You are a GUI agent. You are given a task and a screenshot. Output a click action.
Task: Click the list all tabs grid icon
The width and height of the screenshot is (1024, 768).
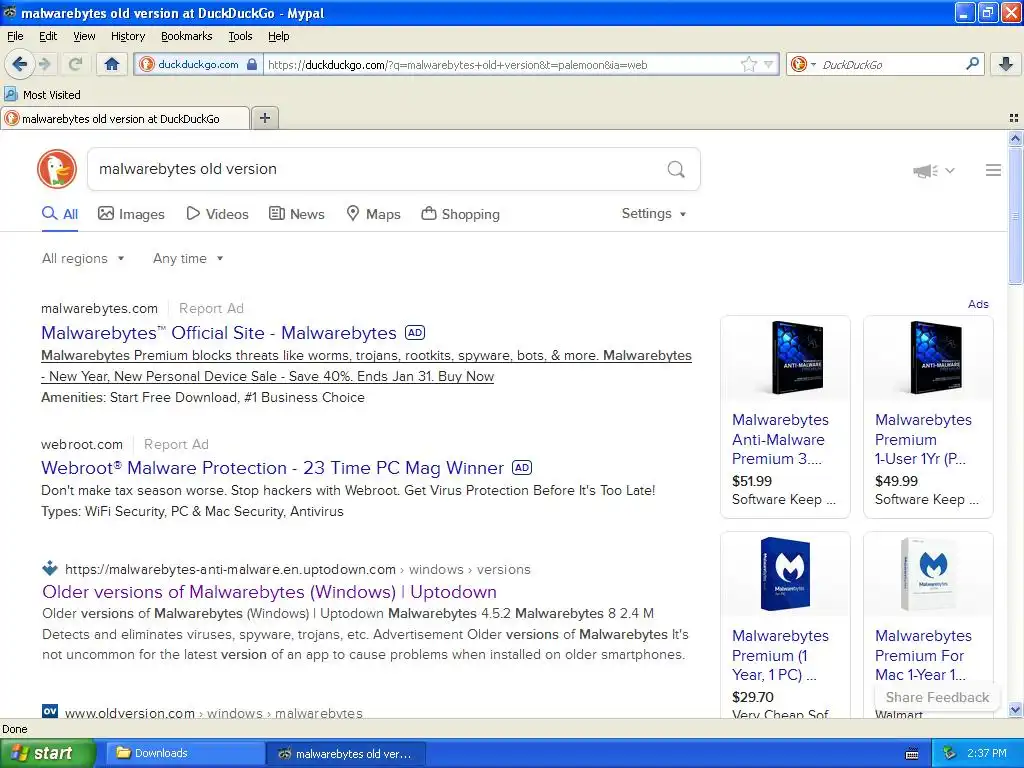pyautogui.click(x=1014, y=118)
